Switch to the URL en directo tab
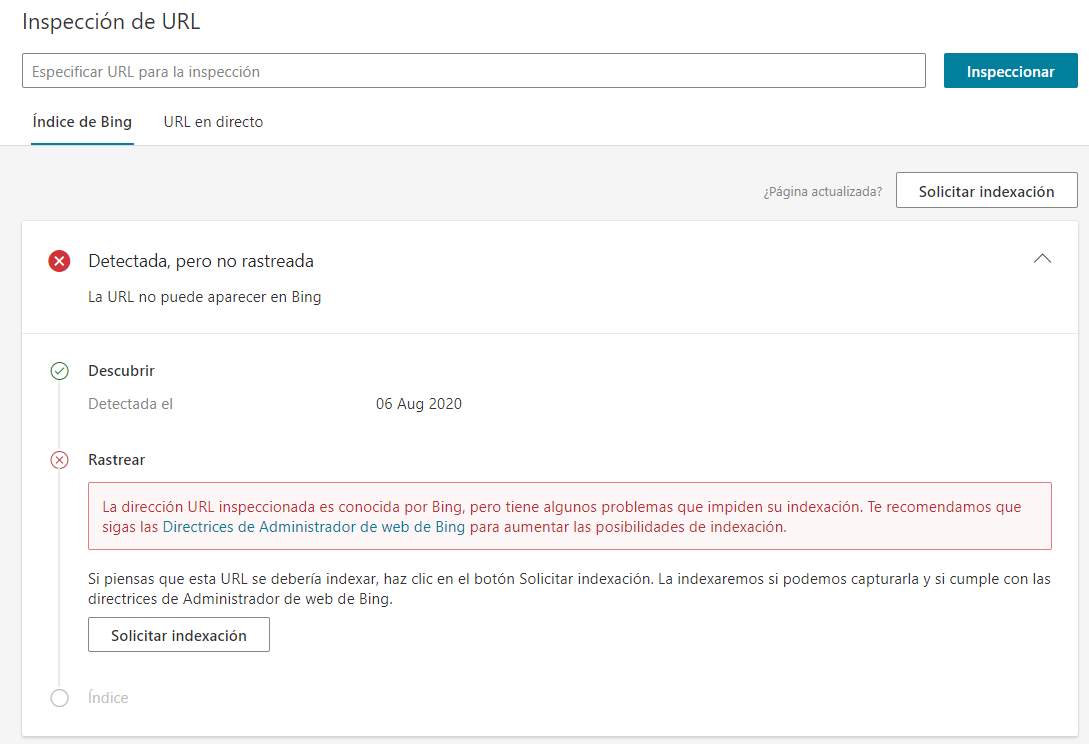 click(x=213, y=121)
